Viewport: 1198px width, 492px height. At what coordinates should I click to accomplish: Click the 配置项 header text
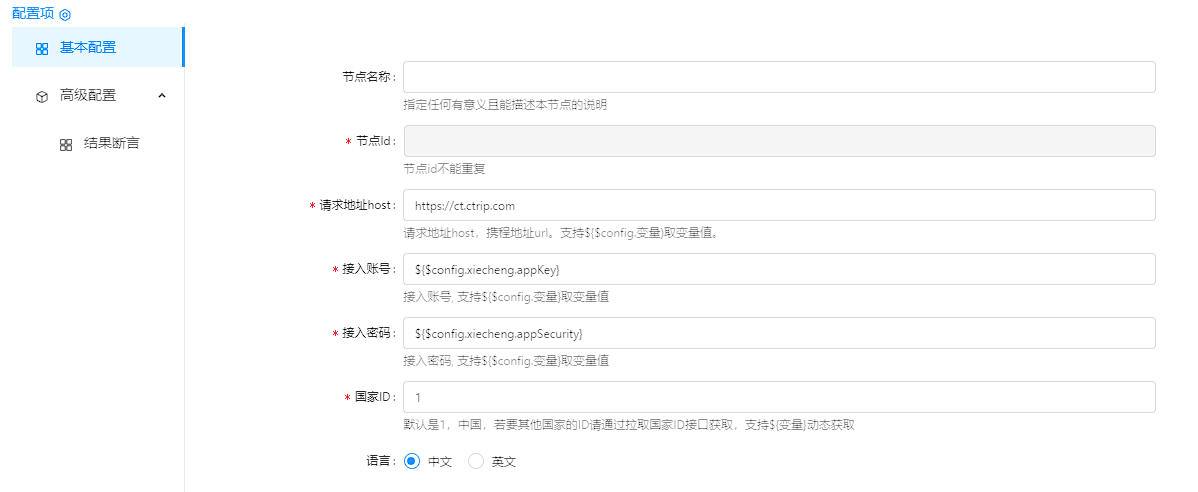(33, 14)
